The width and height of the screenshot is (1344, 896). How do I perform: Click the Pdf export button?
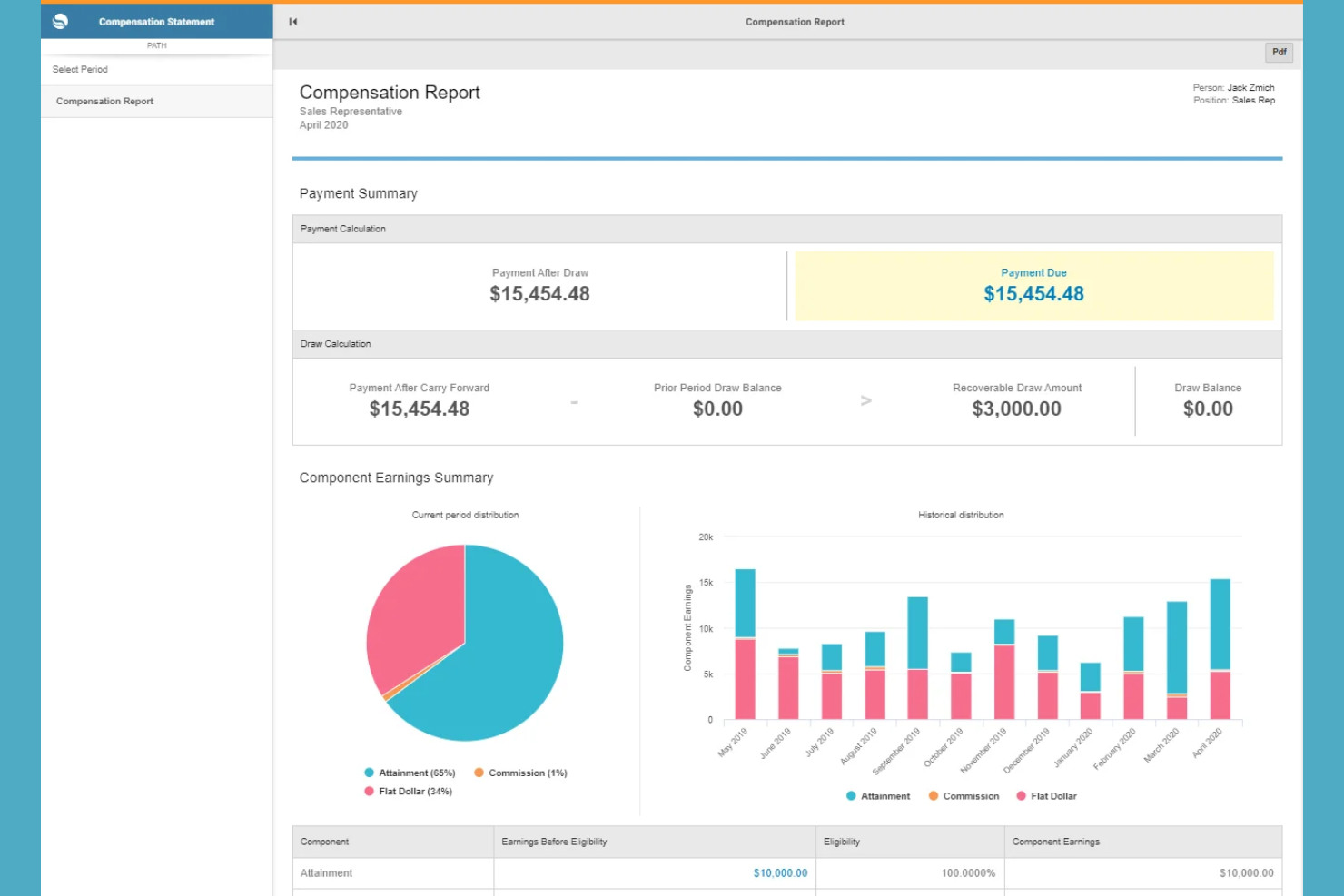1279,52
